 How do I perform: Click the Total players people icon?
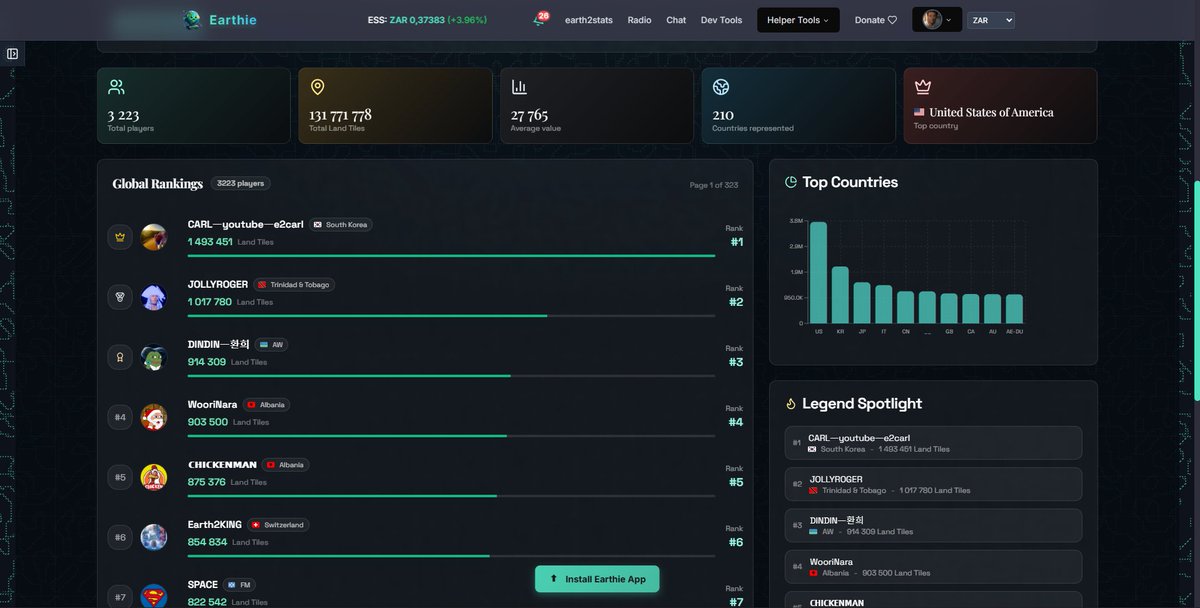pos(117,87)
